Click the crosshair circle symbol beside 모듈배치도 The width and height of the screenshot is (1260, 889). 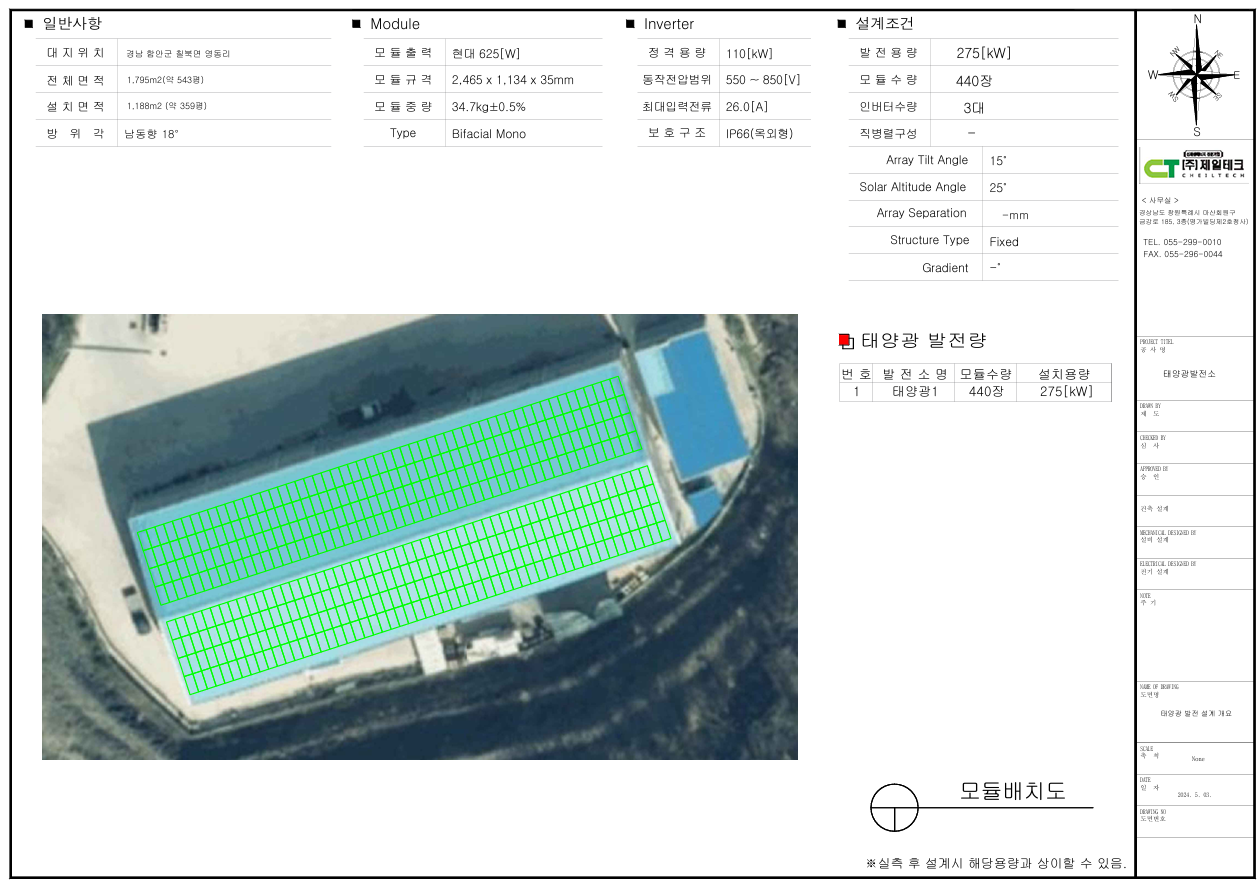(894, 807)
